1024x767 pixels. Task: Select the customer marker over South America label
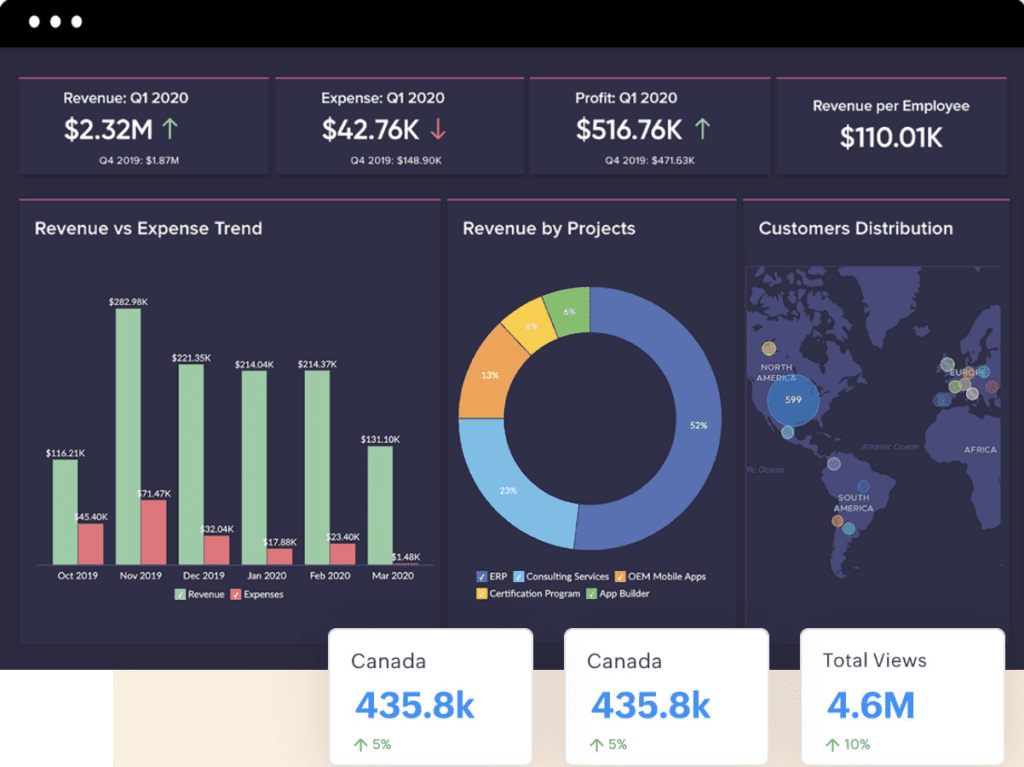[862, 487]
